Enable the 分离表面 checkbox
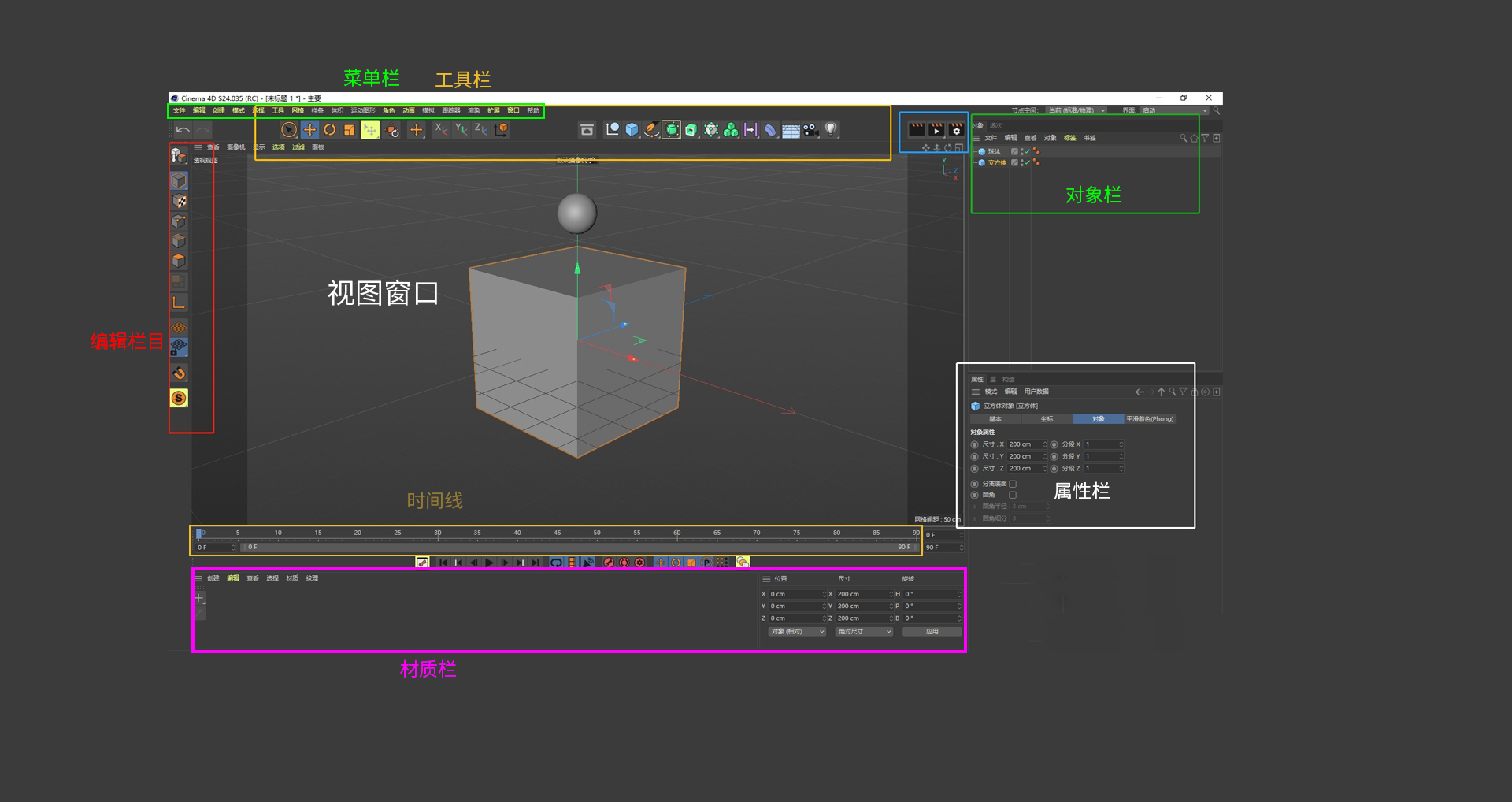Viewport: 1512px width, 802px height. (x=1013, y=484)
